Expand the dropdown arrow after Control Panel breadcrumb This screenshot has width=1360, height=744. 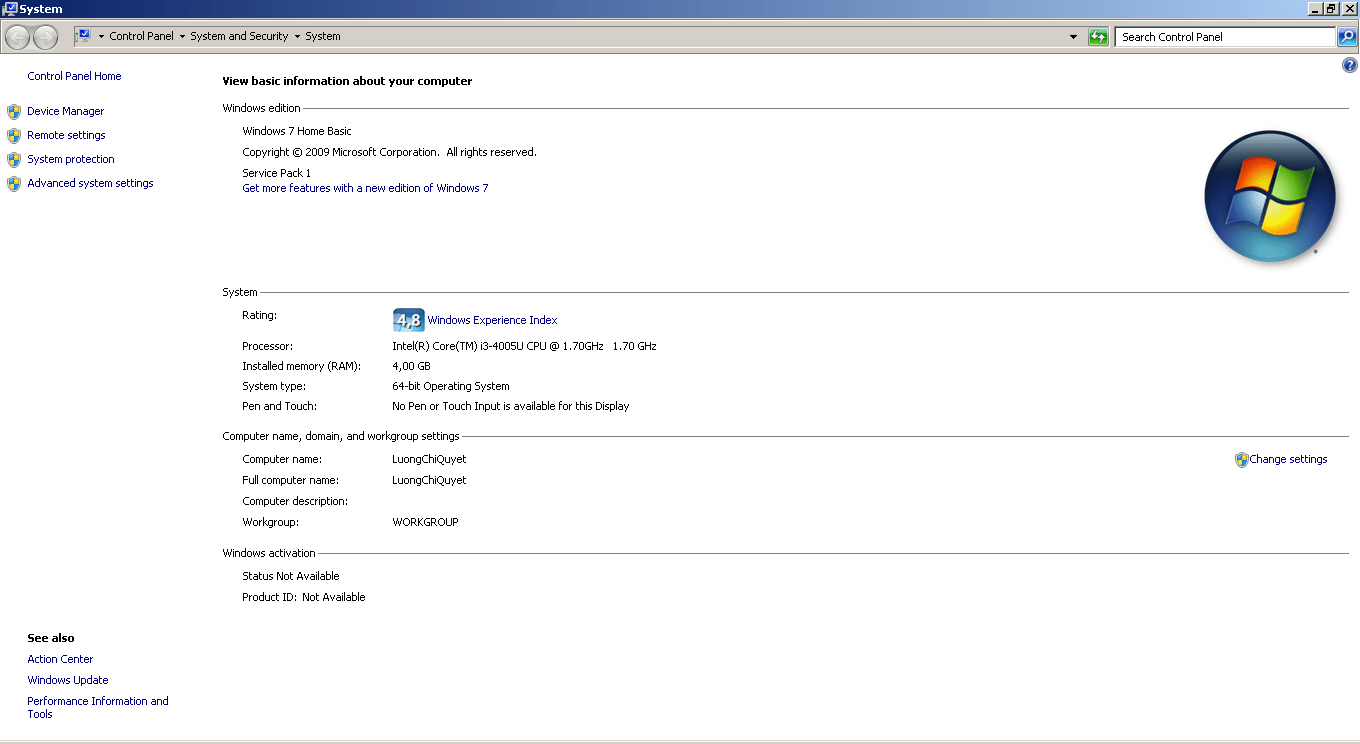pos(182,36)
